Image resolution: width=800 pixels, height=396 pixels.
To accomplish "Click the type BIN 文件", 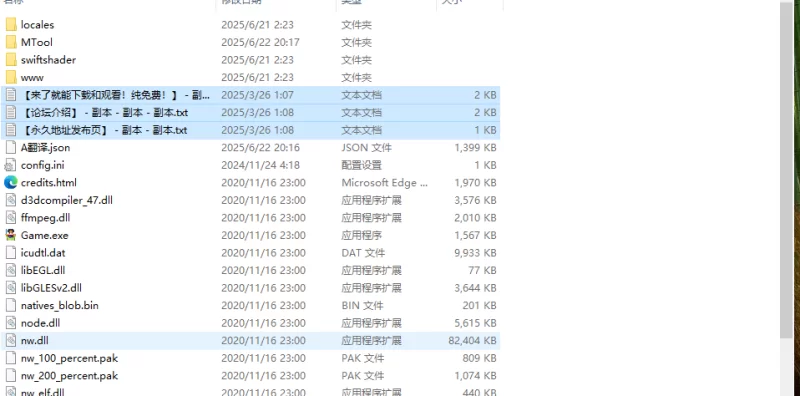I will pyautogui.click(x=362, y=305).
